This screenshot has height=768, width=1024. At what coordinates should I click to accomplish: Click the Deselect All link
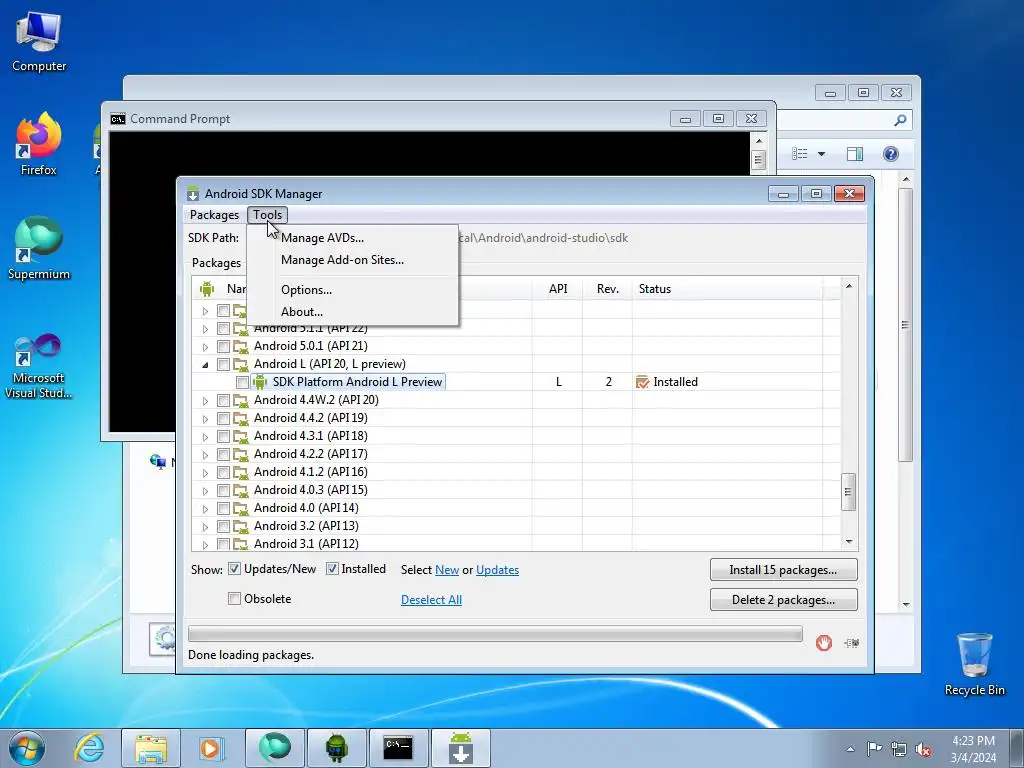(431, 600)
